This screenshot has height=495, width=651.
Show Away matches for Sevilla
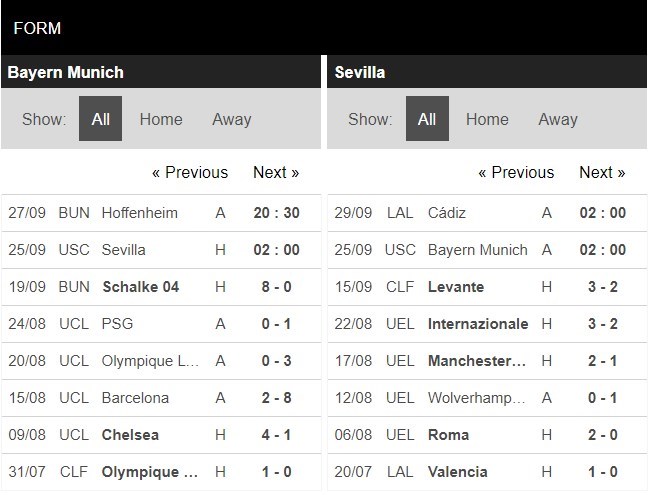[x=558, y=119]
